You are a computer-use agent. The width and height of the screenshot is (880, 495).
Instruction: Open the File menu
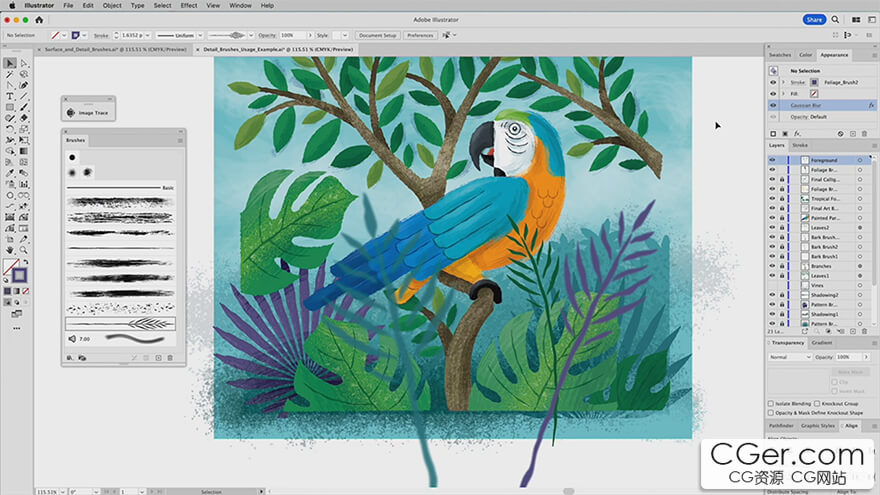tap(68, 6)
